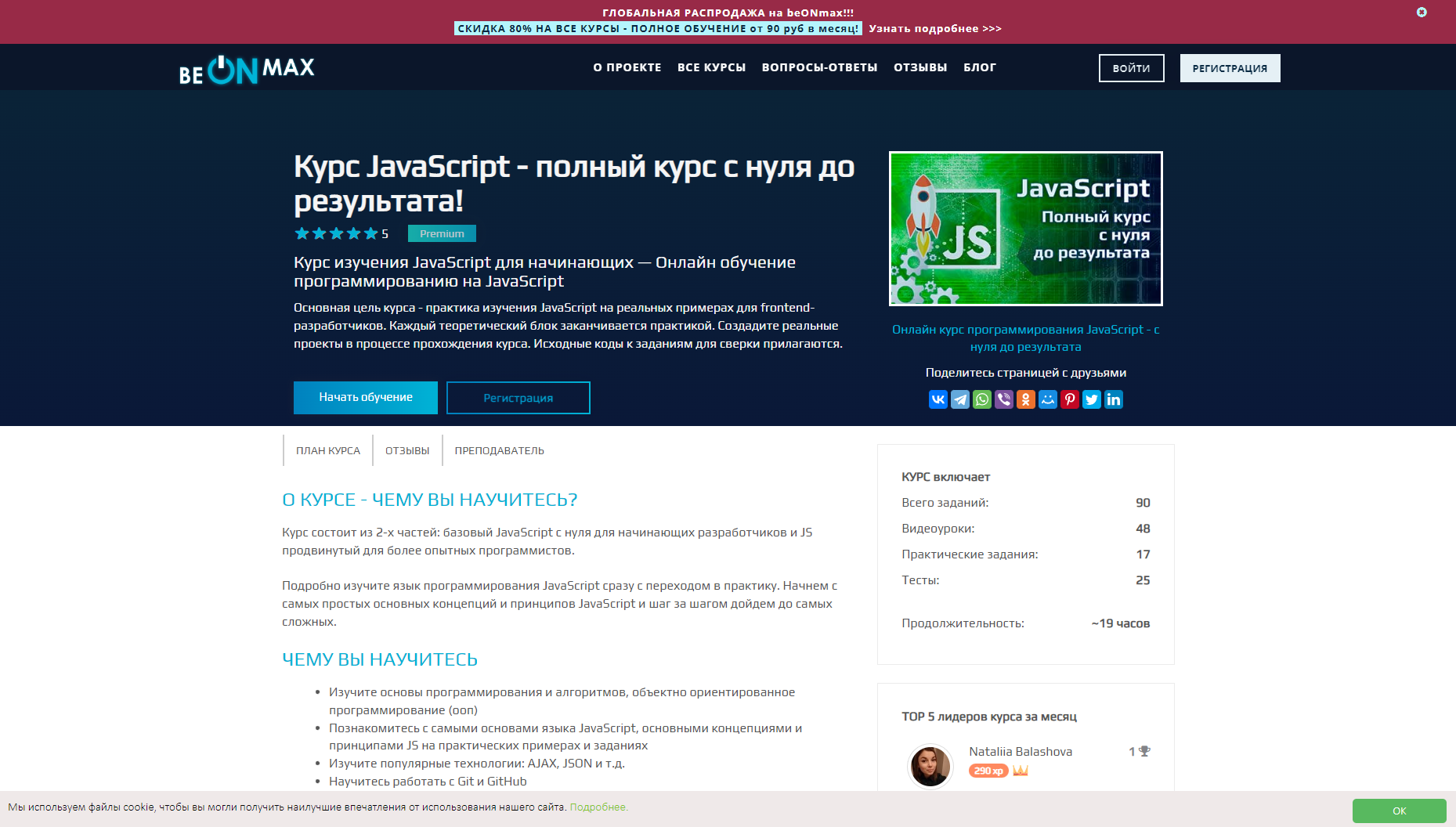Click the 290 xp badge

click(x=988, y=771)
